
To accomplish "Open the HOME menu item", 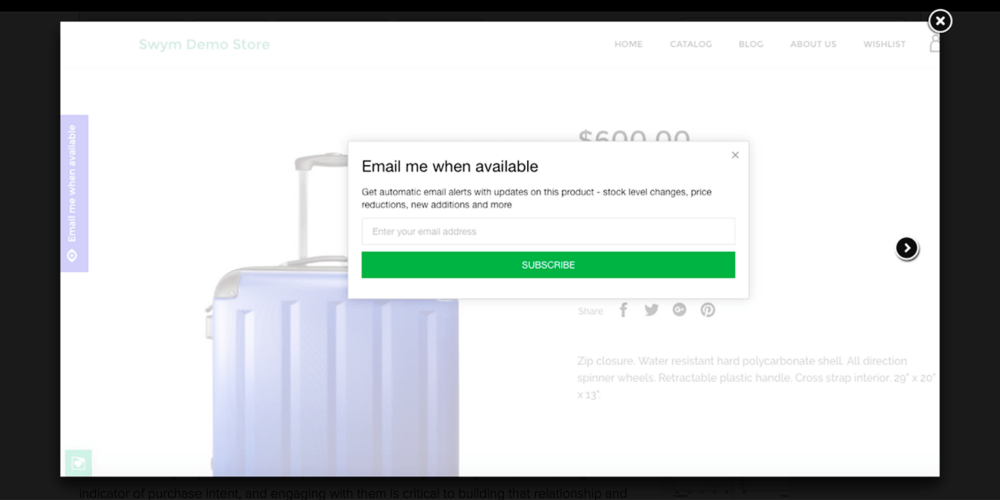I will pos(628,44).
